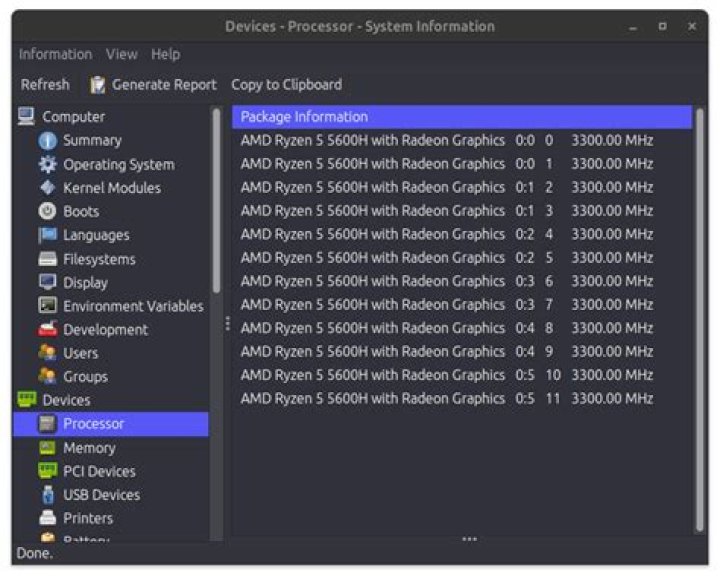Screen dimensions: 720x579
Task: Select the Package Information header row
Action: coord(461,117)
